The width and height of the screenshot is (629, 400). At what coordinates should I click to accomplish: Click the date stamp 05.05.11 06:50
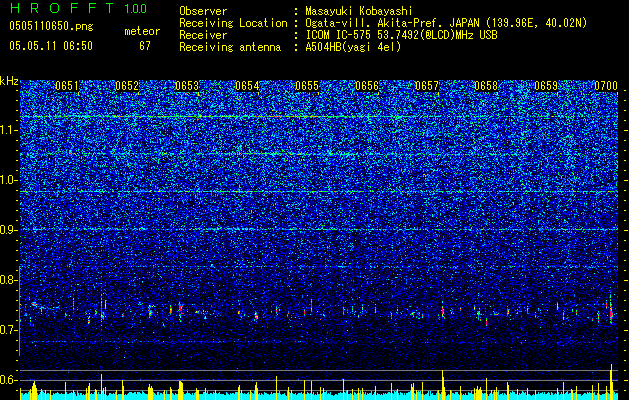pyautogui.click(x=51, y=46)
